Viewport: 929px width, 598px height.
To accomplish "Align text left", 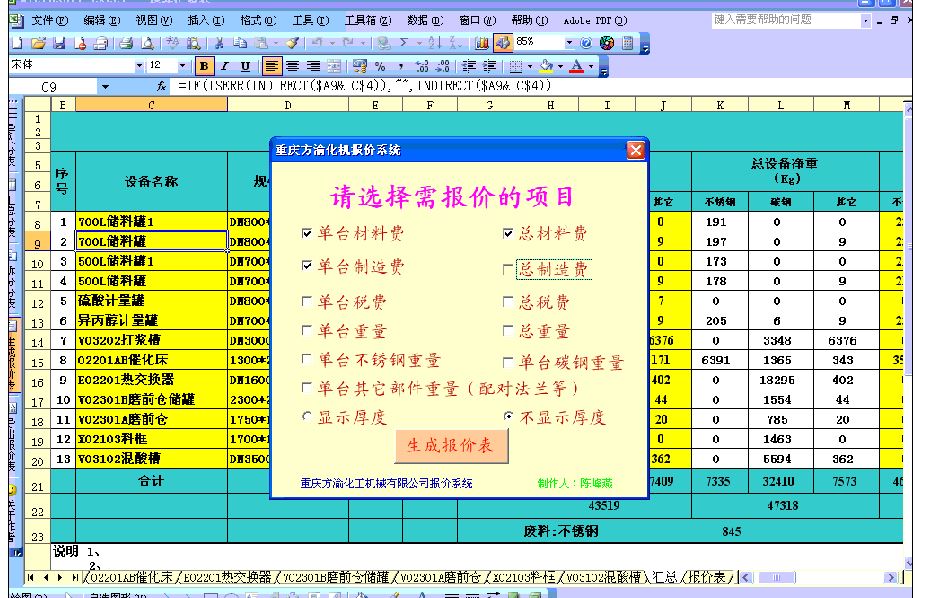I will 271,66.
